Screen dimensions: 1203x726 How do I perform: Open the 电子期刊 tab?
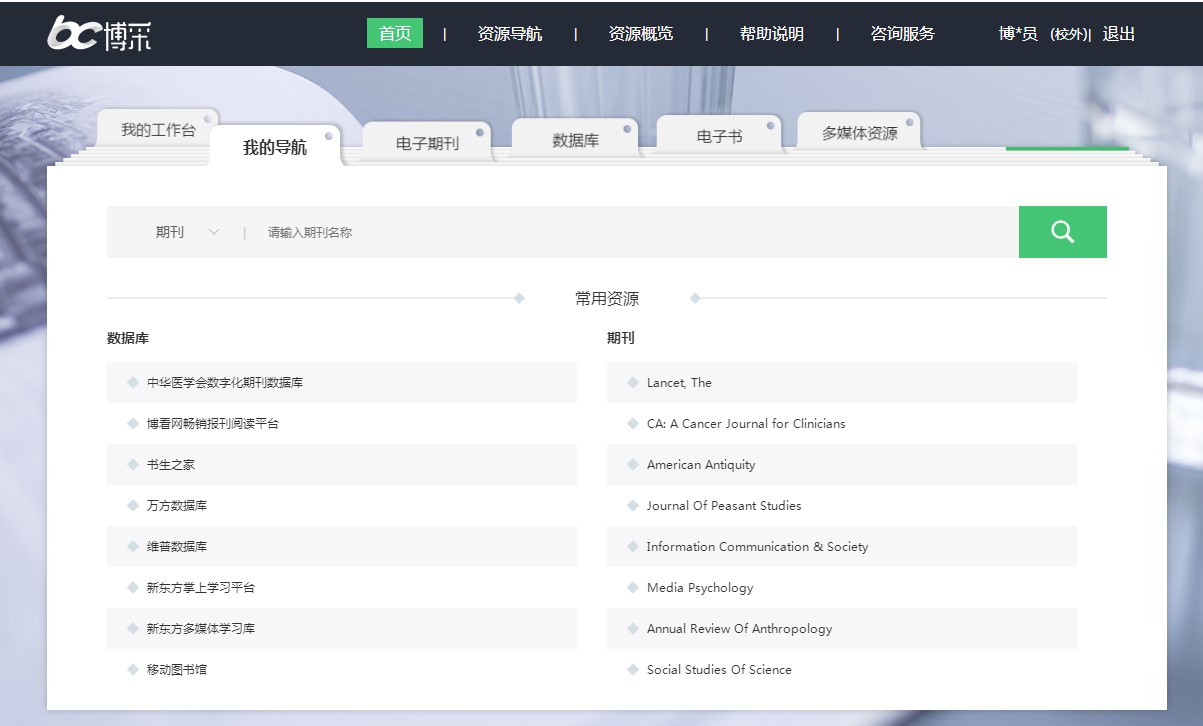click(427, 143)
